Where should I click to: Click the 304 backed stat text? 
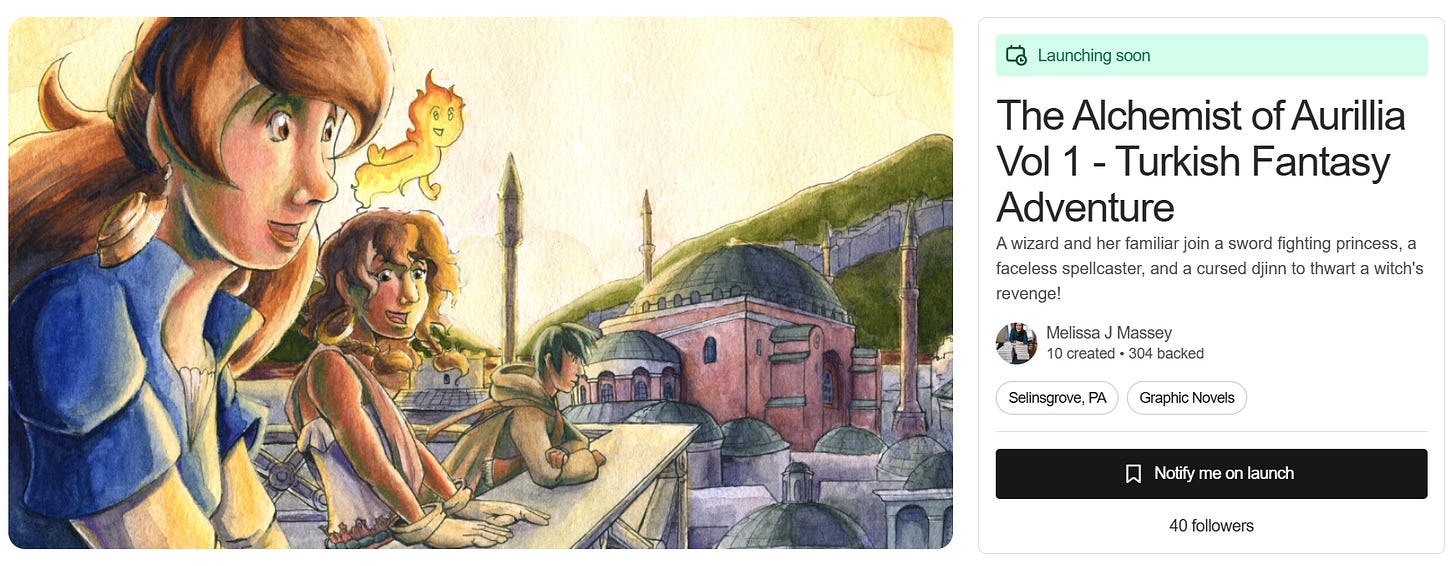[x=1165, y=354]
